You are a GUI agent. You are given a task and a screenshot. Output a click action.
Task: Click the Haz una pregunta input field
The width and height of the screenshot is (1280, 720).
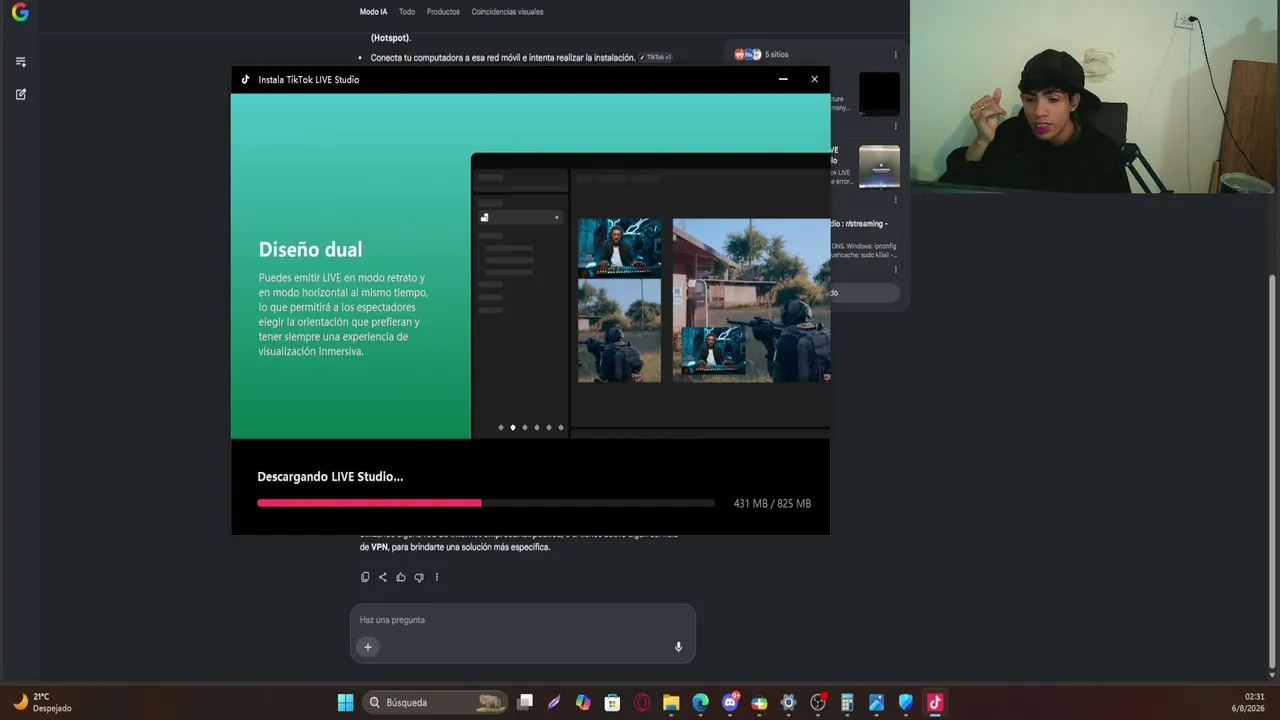pyautogui.click(x=523, y=620)
